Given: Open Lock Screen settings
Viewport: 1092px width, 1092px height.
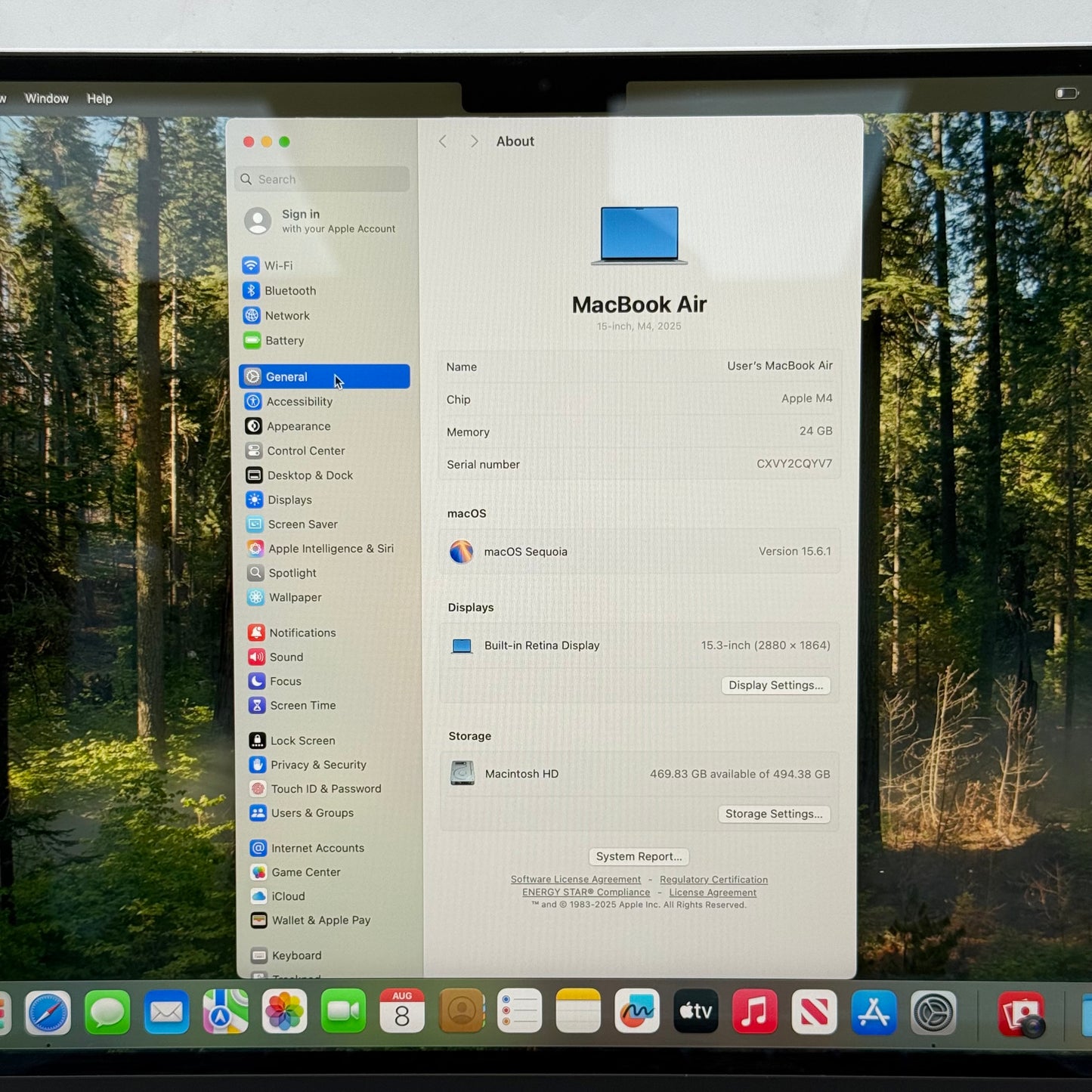Looking at the screenshot, I should [x=292, y=741].
